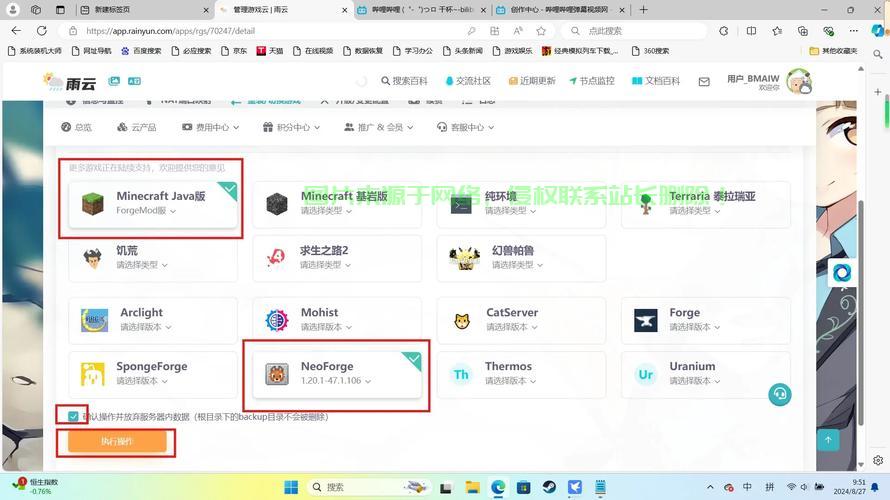890x500 pixels.
Task: Choose the NeoForge fox icon
Action: (x=277, y=375)
